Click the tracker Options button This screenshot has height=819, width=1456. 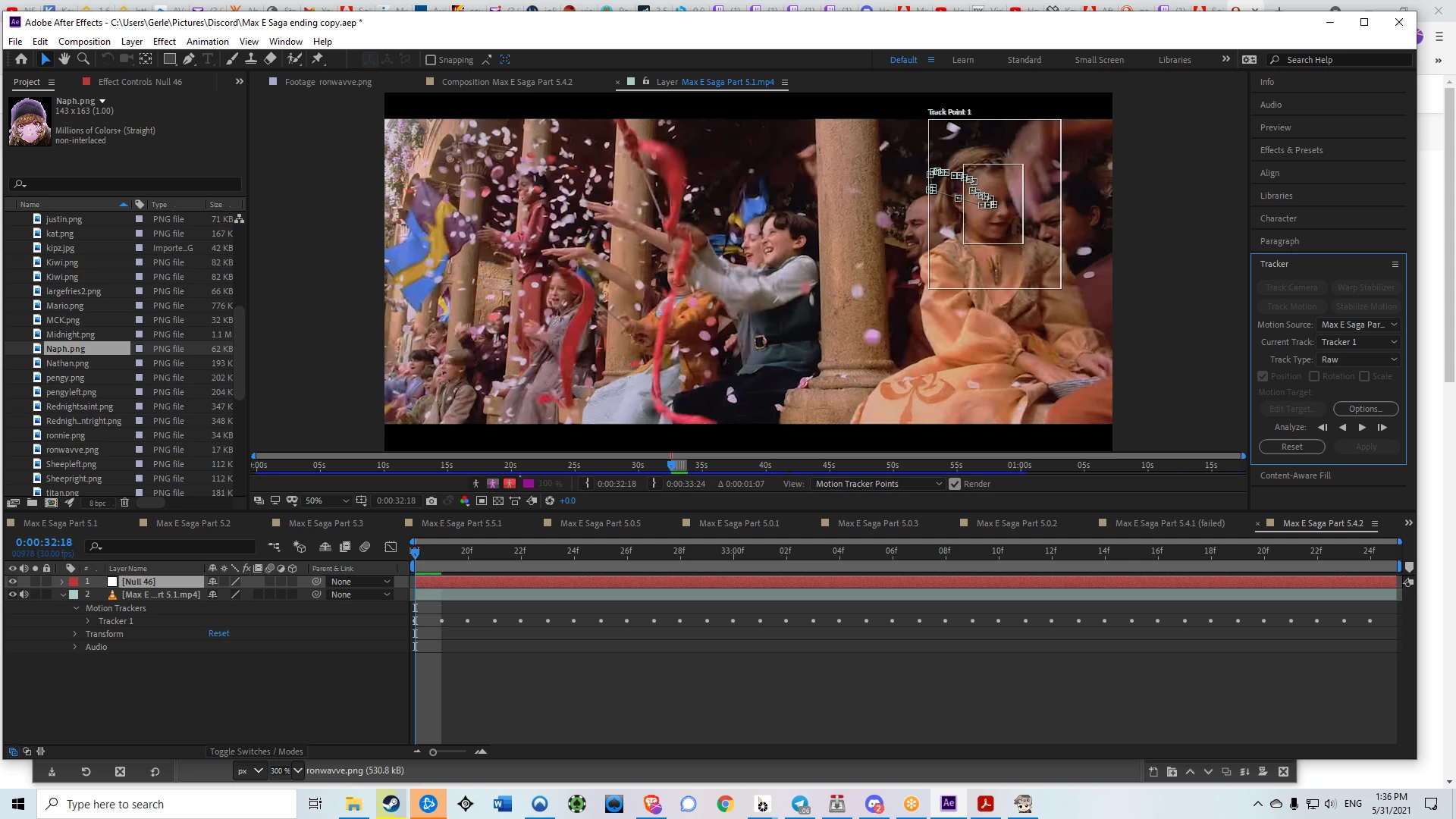pyautogui.click(x=1365, y=409)
